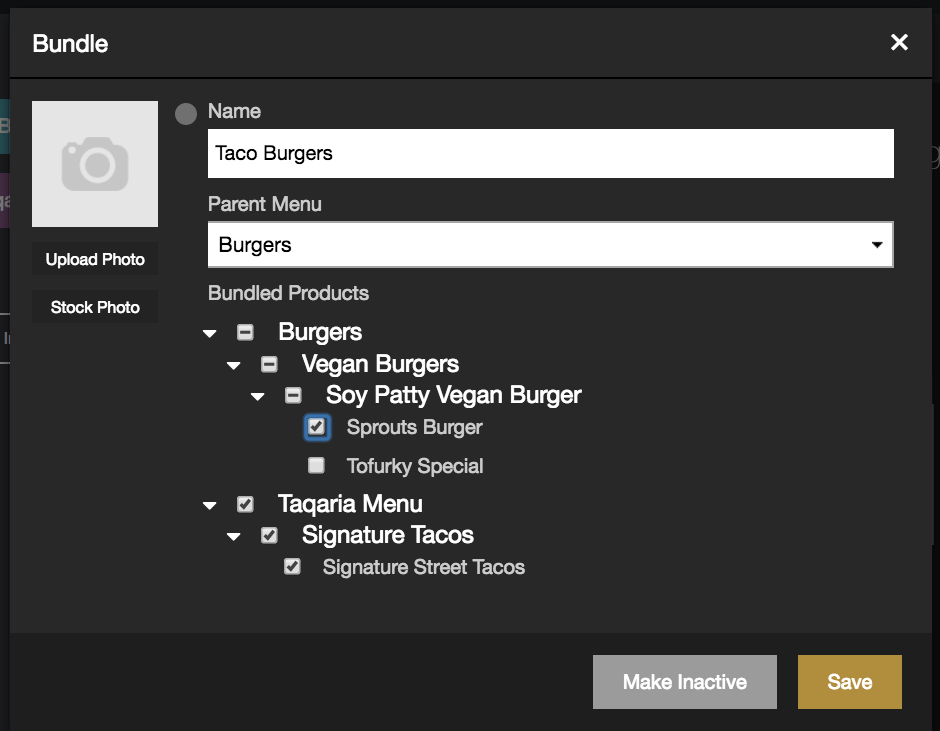Uncheck the Sprouts Burger checkbox
Screen dimensions: 940x731
317,427
